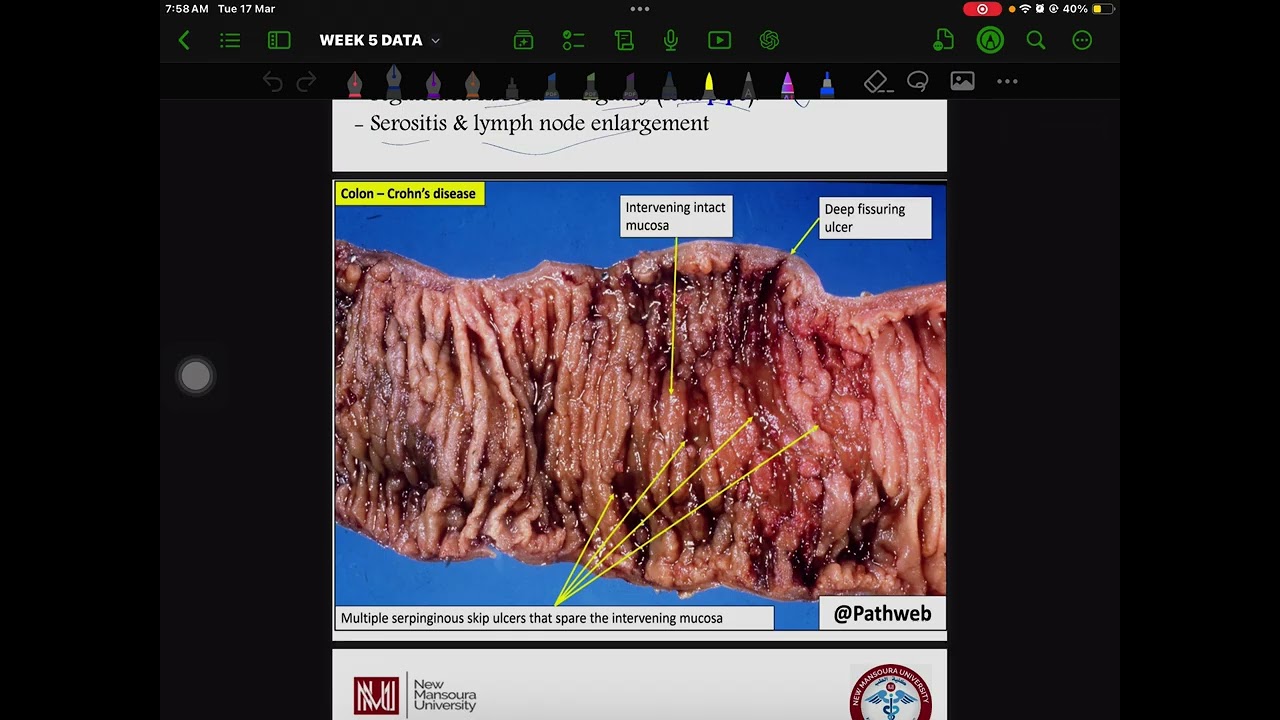Image resolution: width=1280 pixels, height=720 pixels.
Task: Start audio recording with microphone
Action: pos(671,40)
